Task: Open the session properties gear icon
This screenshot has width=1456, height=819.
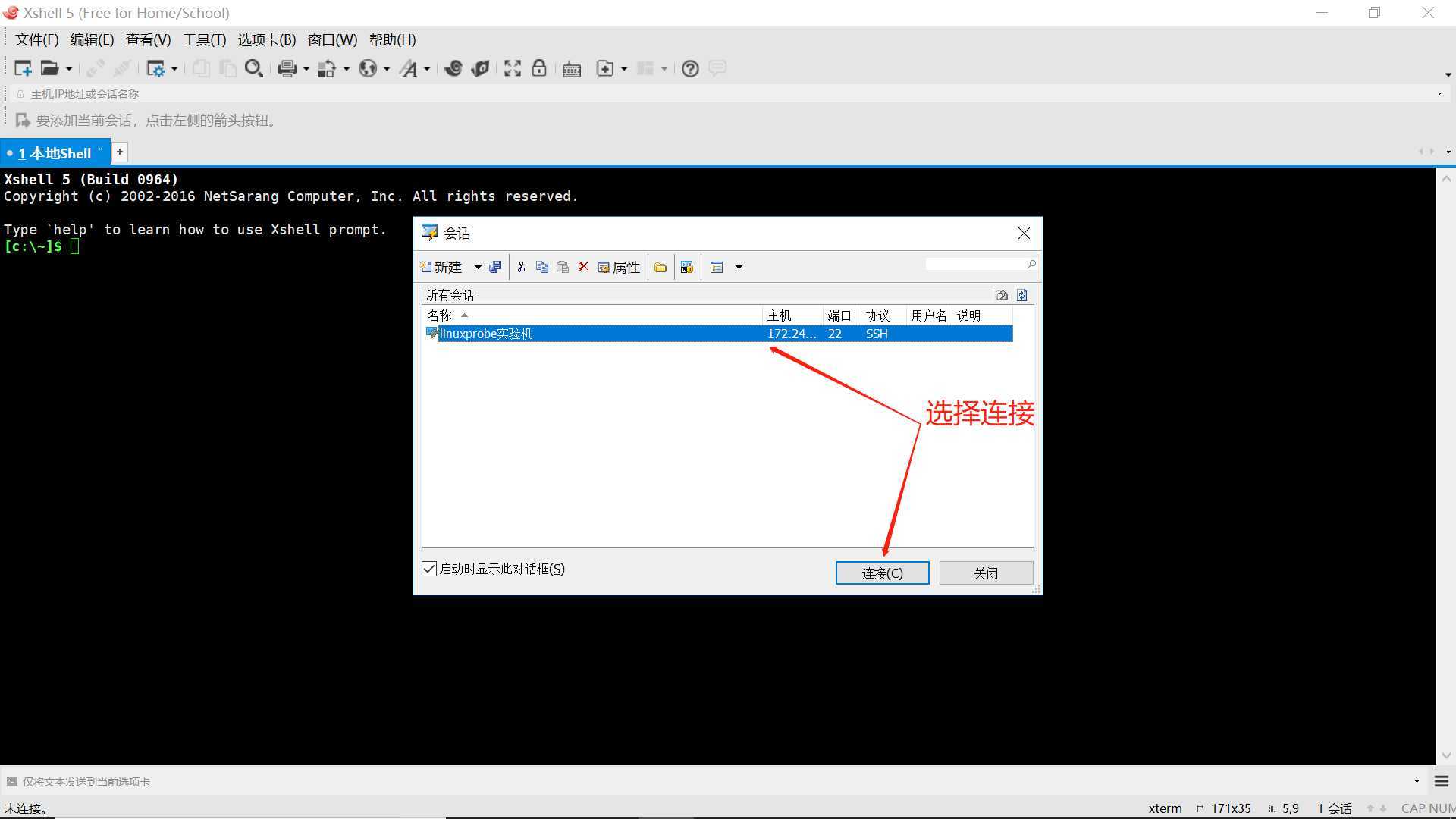Action: point(155,68)
